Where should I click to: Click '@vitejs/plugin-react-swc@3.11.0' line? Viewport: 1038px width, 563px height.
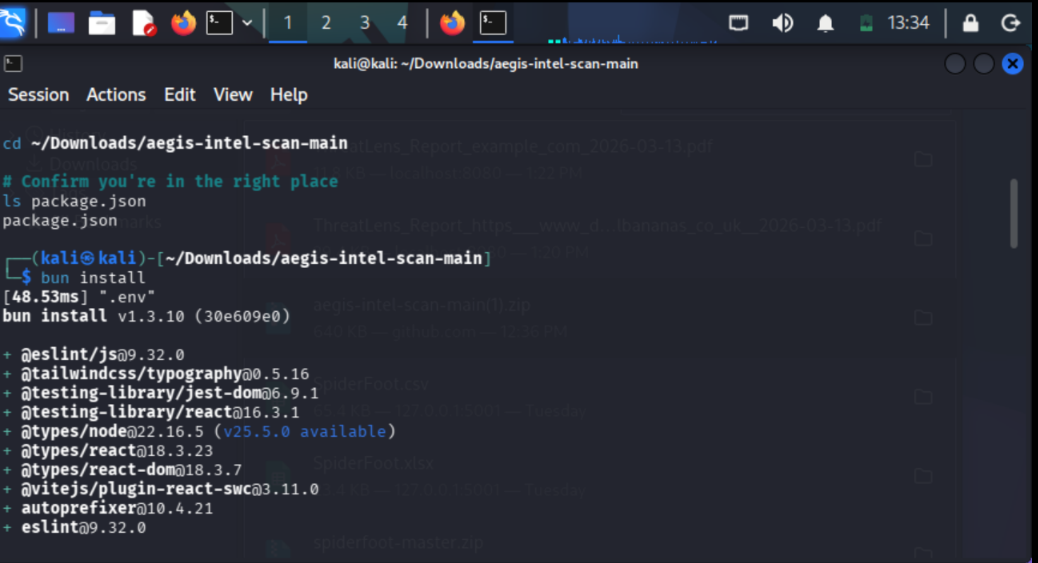click(169, 489)
